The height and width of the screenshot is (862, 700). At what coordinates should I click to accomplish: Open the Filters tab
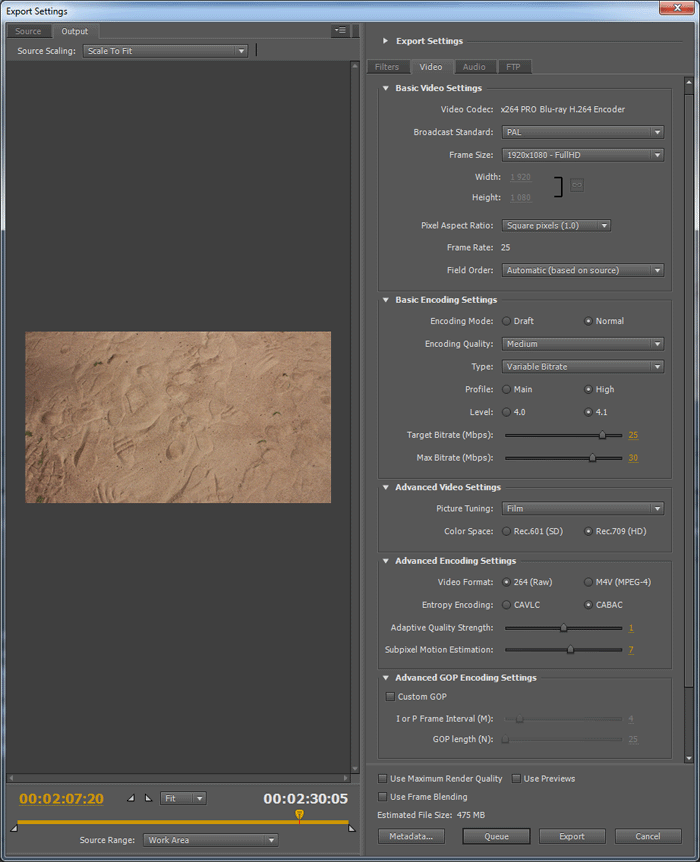[x=387, y=67]
